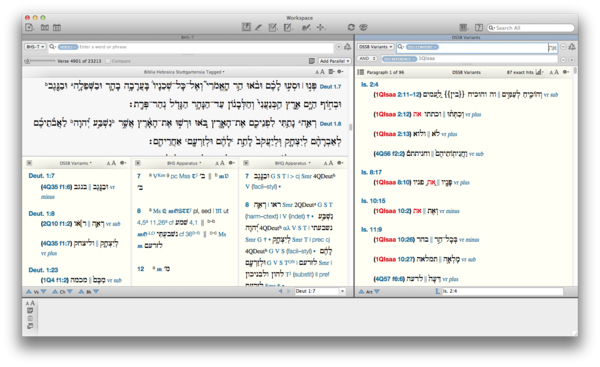Open the globe atlas icon
Viewport: 600px width, 367px height.
pyautogui.click(x=364, y=27)
